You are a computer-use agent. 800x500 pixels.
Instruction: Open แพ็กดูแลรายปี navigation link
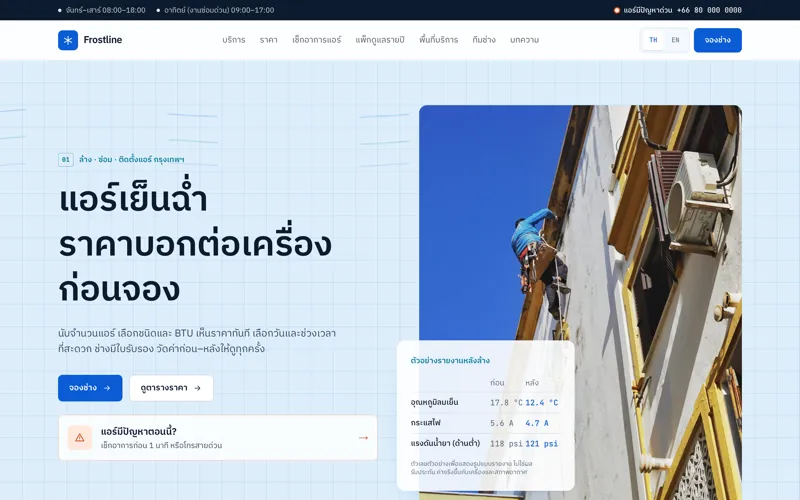[x=380, y=40]
